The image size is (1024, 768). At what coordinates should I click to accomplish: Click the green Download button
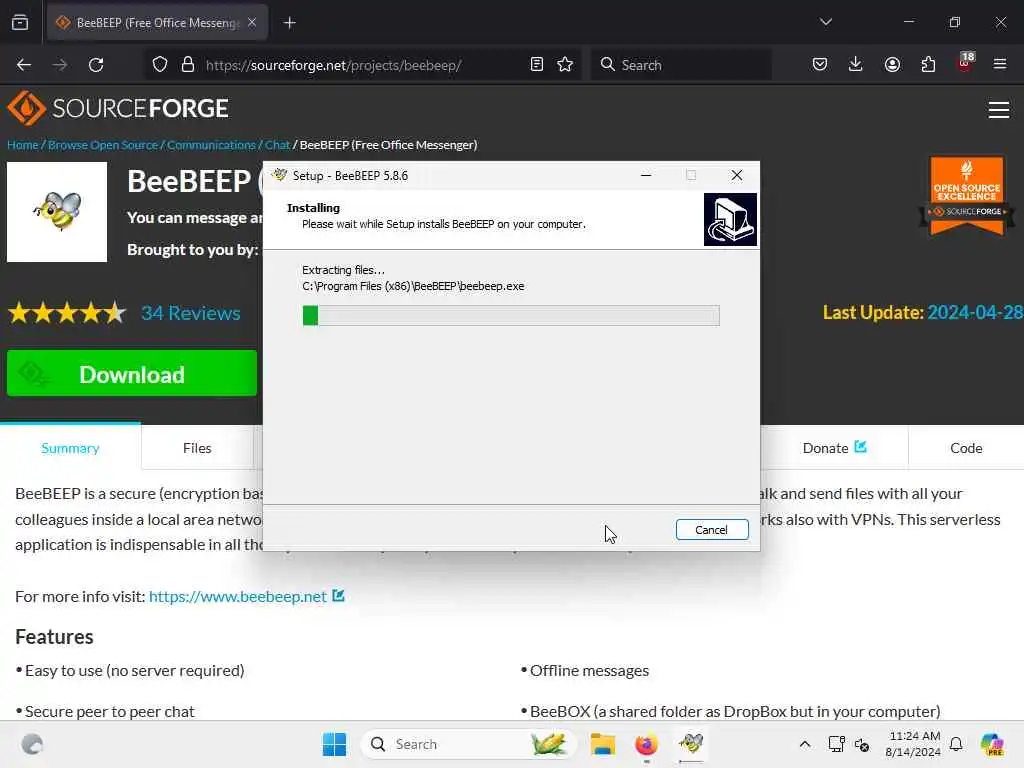pos(132,373)
